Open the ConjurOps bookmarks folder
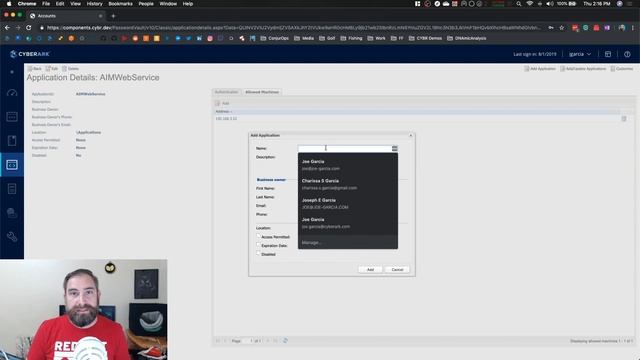640x360 pixels. [x=274, y=38]
